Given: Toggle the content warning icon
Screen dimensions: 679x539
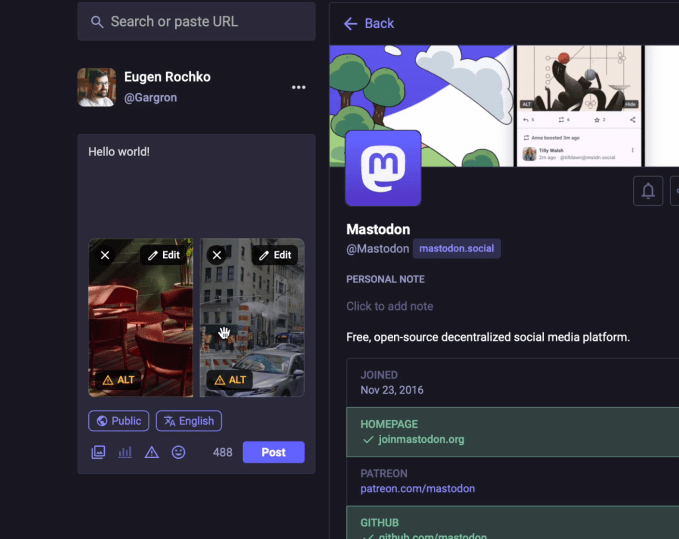Looking at the screenshot, I should pos(152,452).
